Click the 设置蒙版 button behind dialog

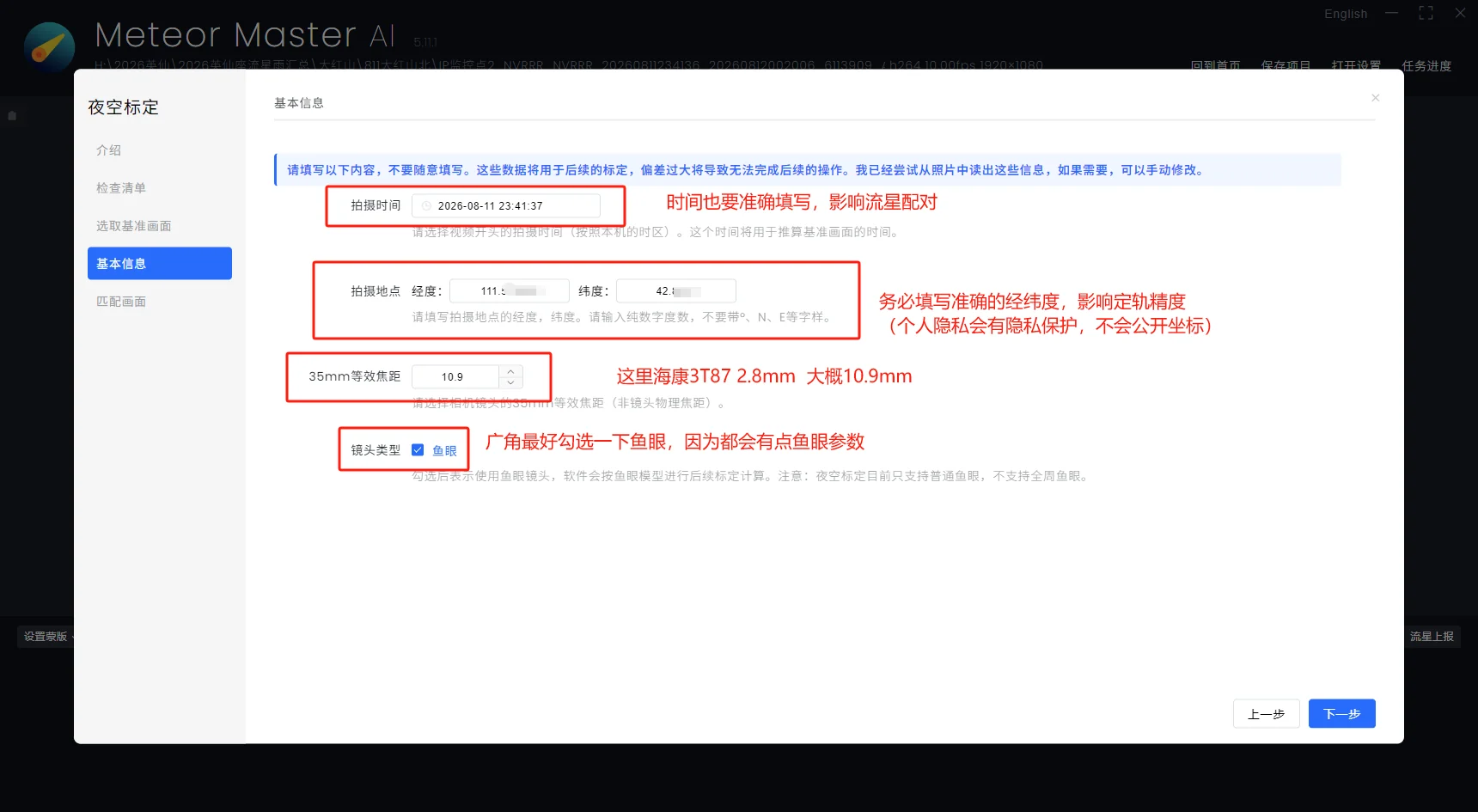pyautogui.click(x=46, y=637)
